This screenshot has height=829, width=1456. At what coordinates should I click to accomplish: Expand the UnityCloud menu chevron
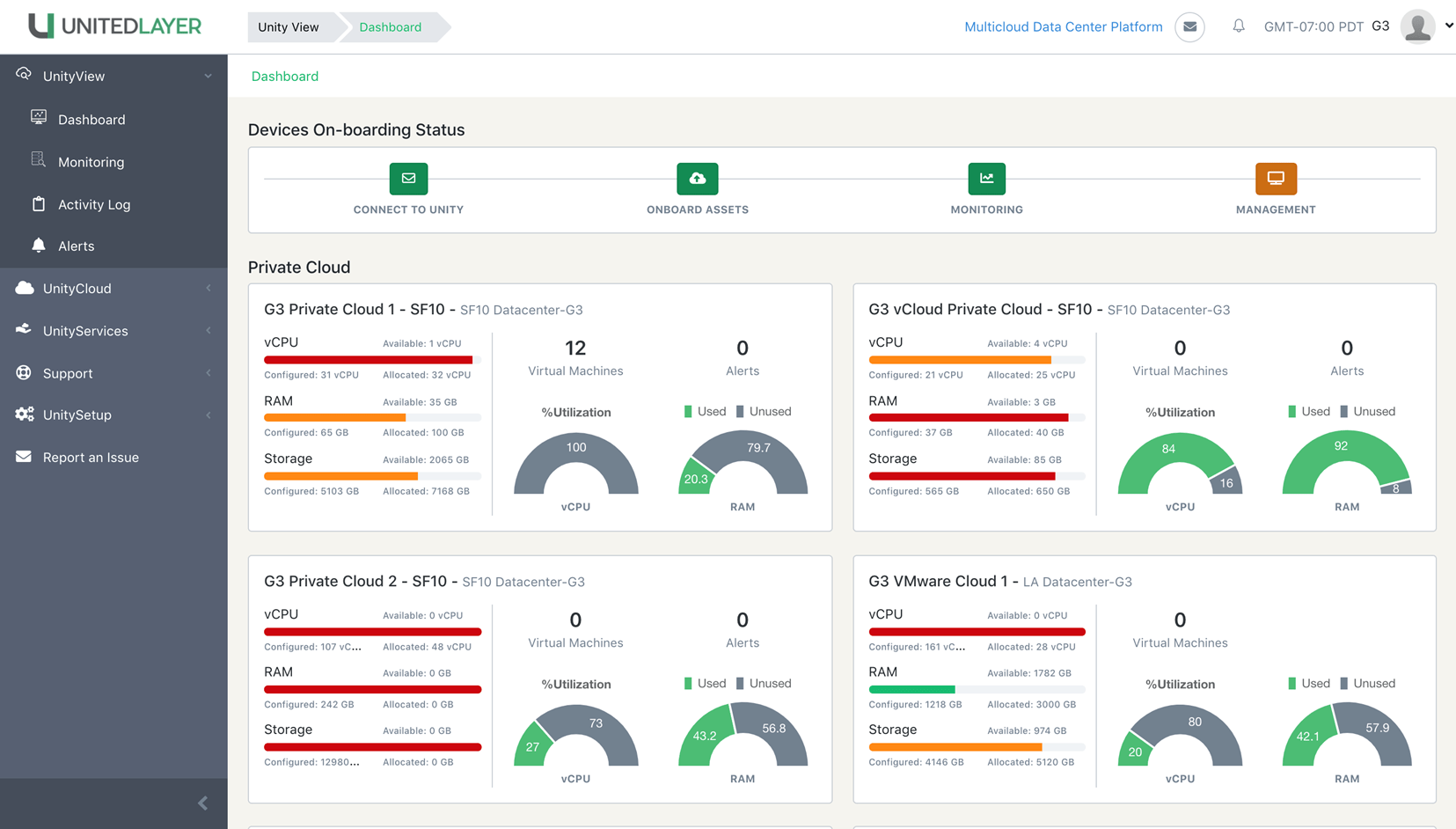tap(209, 289)
